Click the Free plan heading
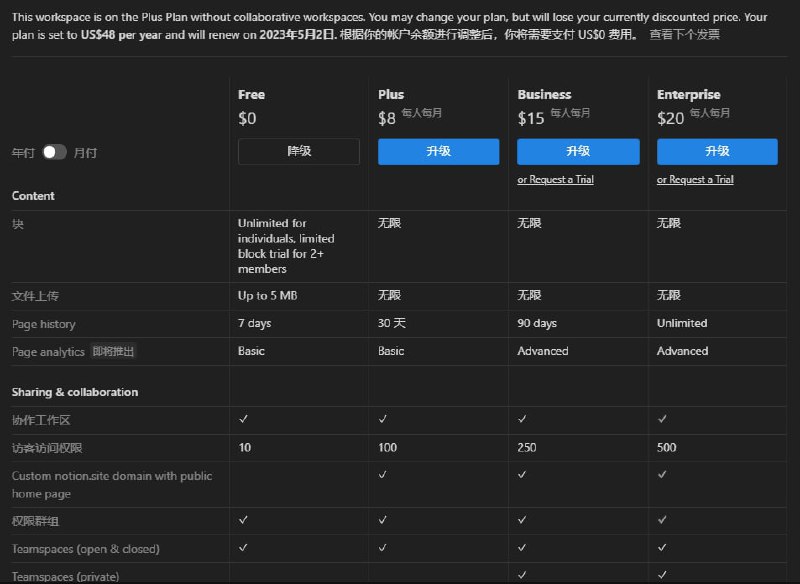The width and height of the screenshot is (800, 584). point(252,94)
